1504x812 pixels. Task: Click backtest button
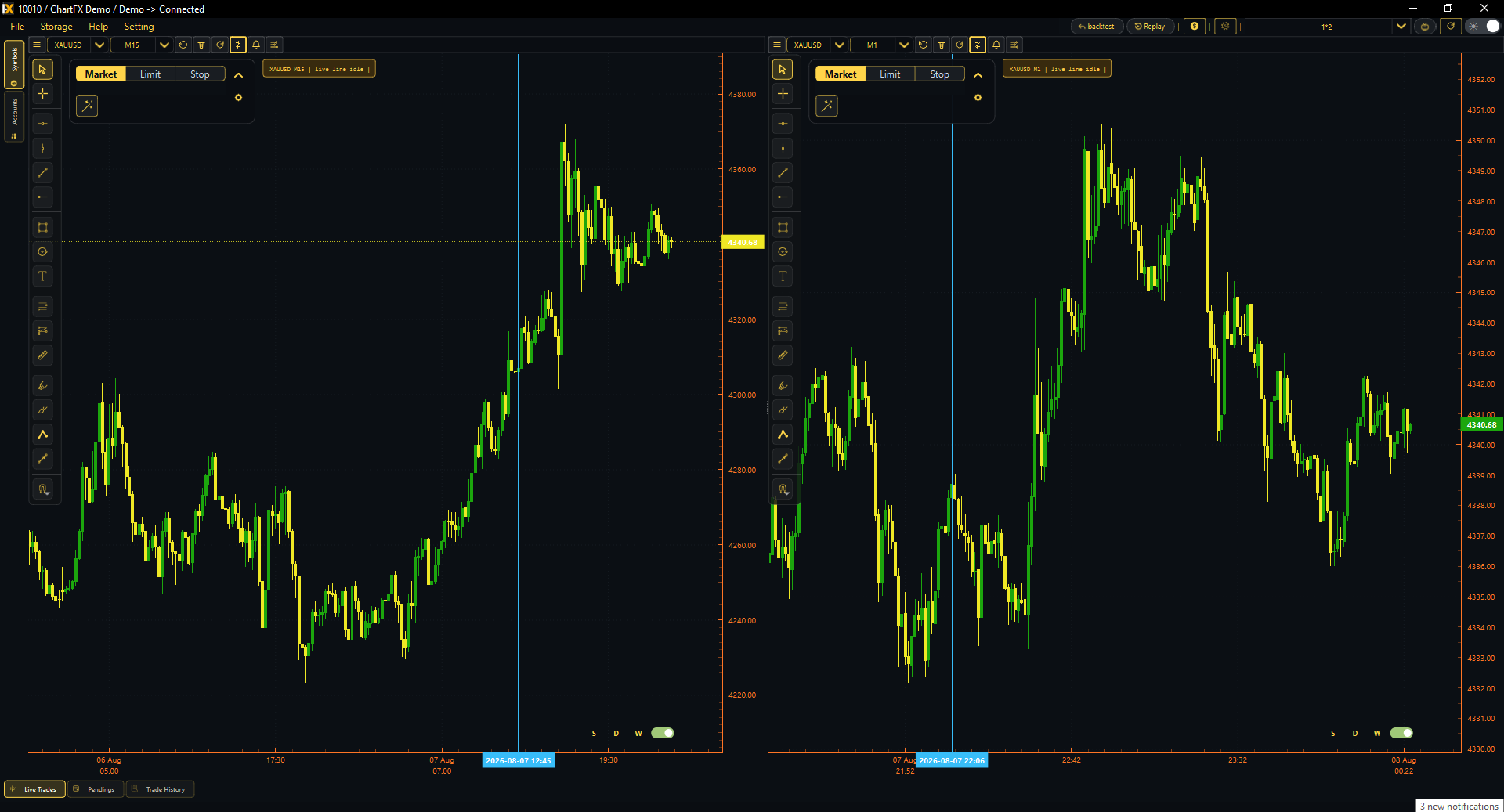[1097, 27]
